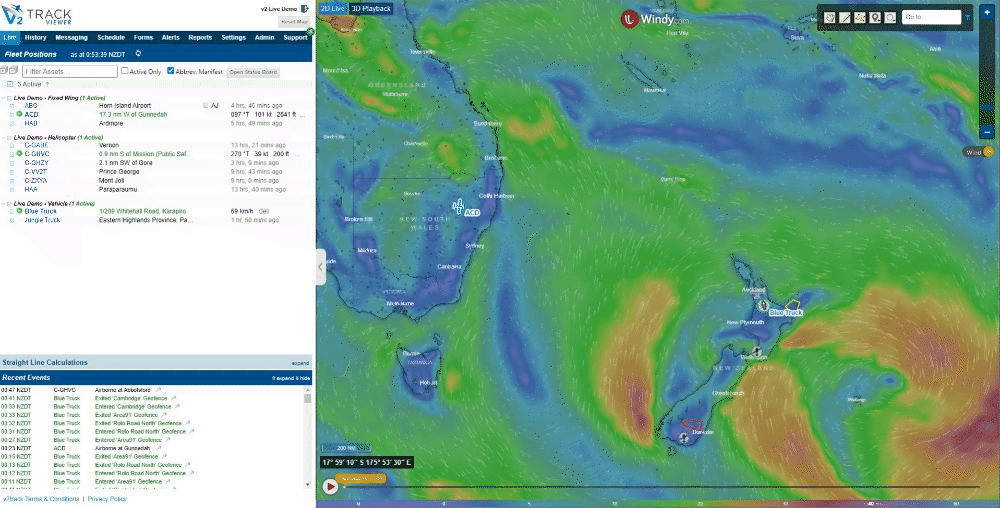Click the map search magnifier tool
The width and height of the screenshot is (1000, 508).
(890, 18)
